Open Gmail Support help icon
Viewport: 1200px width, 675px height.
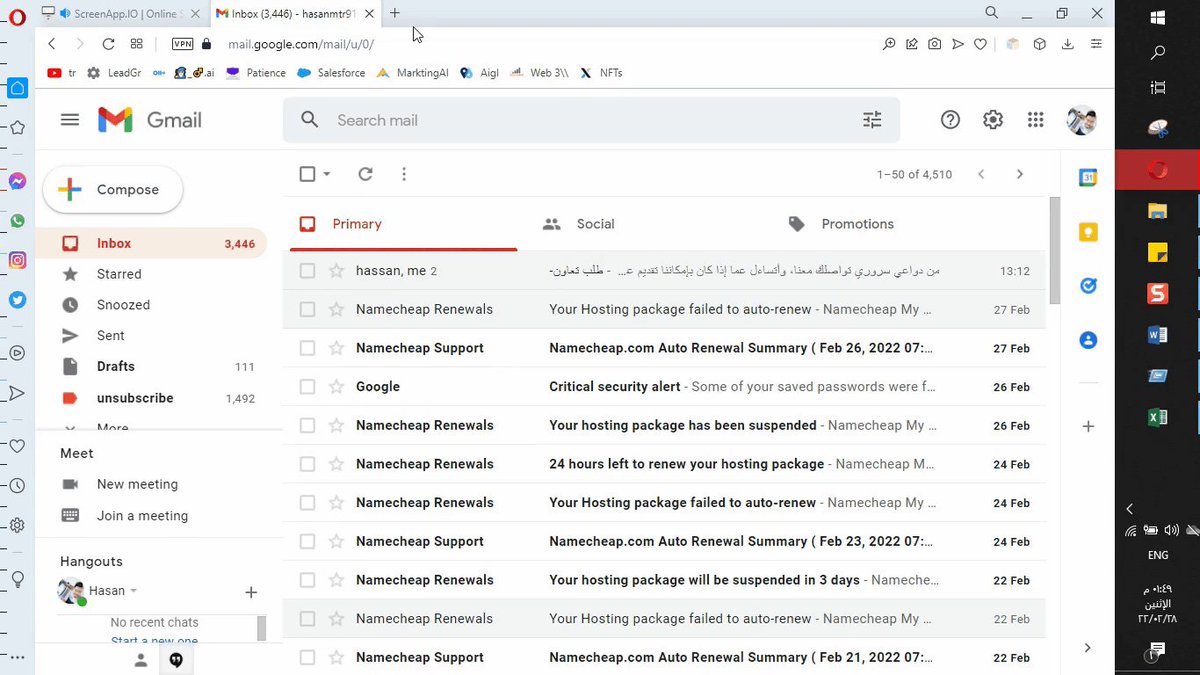pyautogui.click(x=950, y=120)
